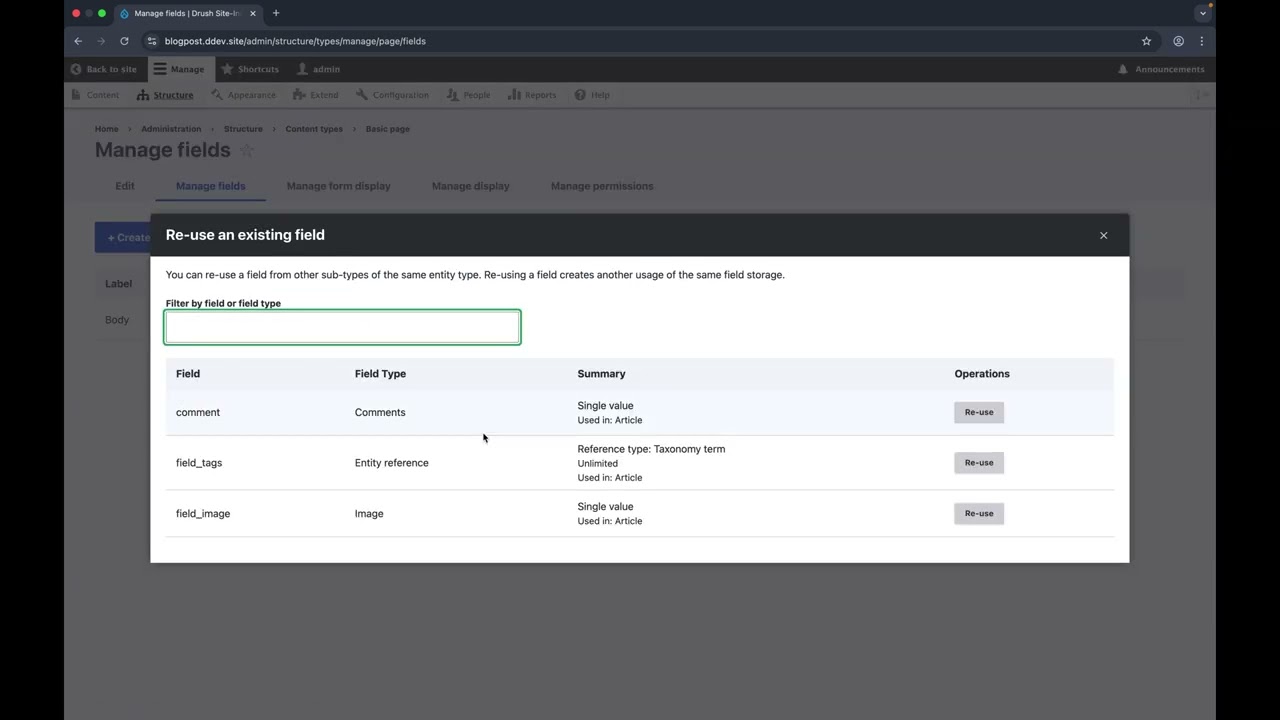The width and height of the screenshot is (1280, 720).
Task: Click the field_tags field name
Action: click(199, 463)
